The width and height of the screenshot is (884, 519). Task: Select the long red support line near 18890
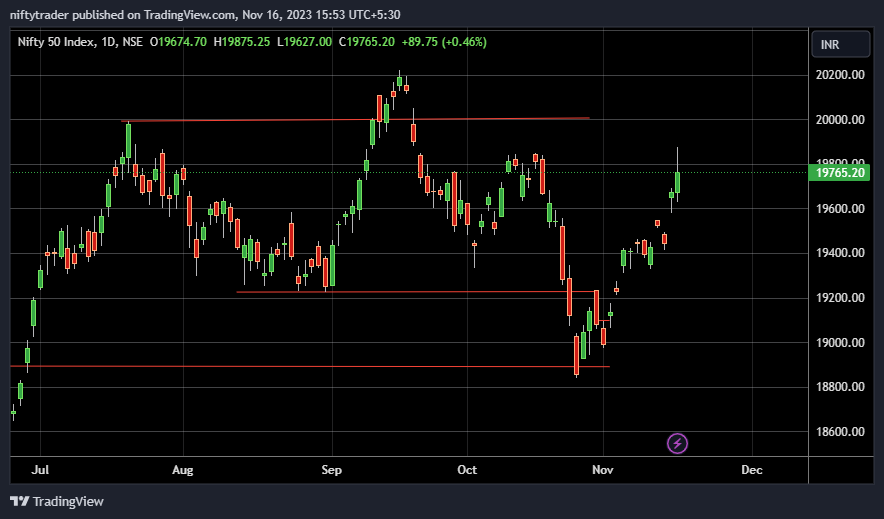pos(310,366)
